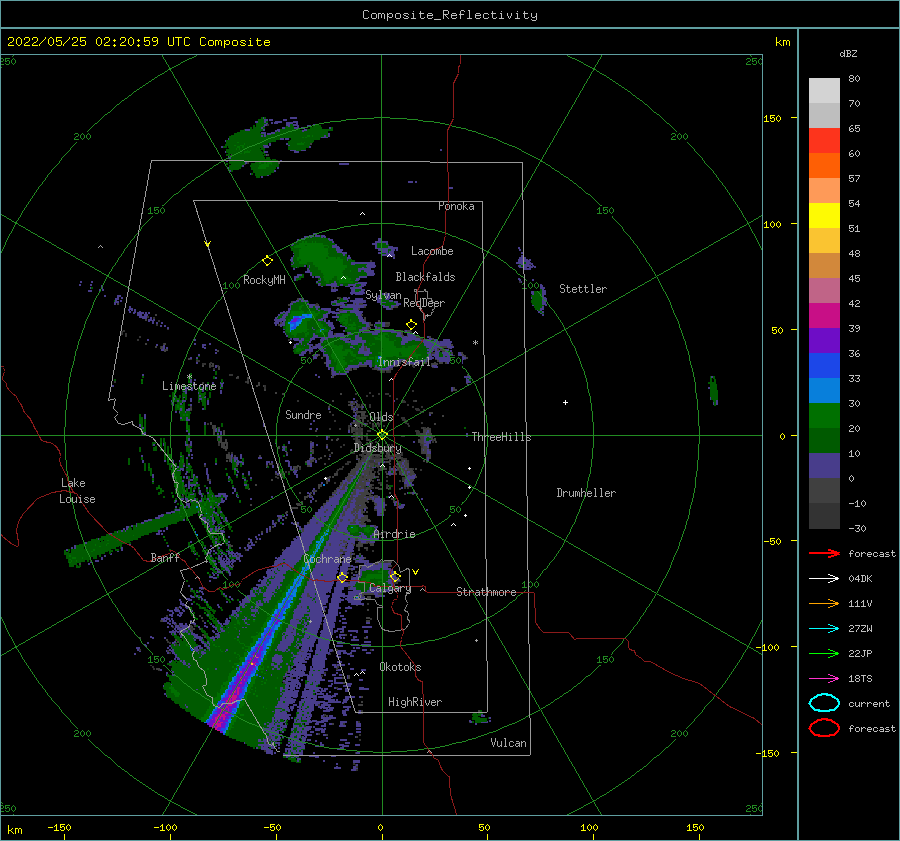The width and height of the screenshot is (900, 841).
Task: Click the Strathmore label
Action: (x=487, y=592)
